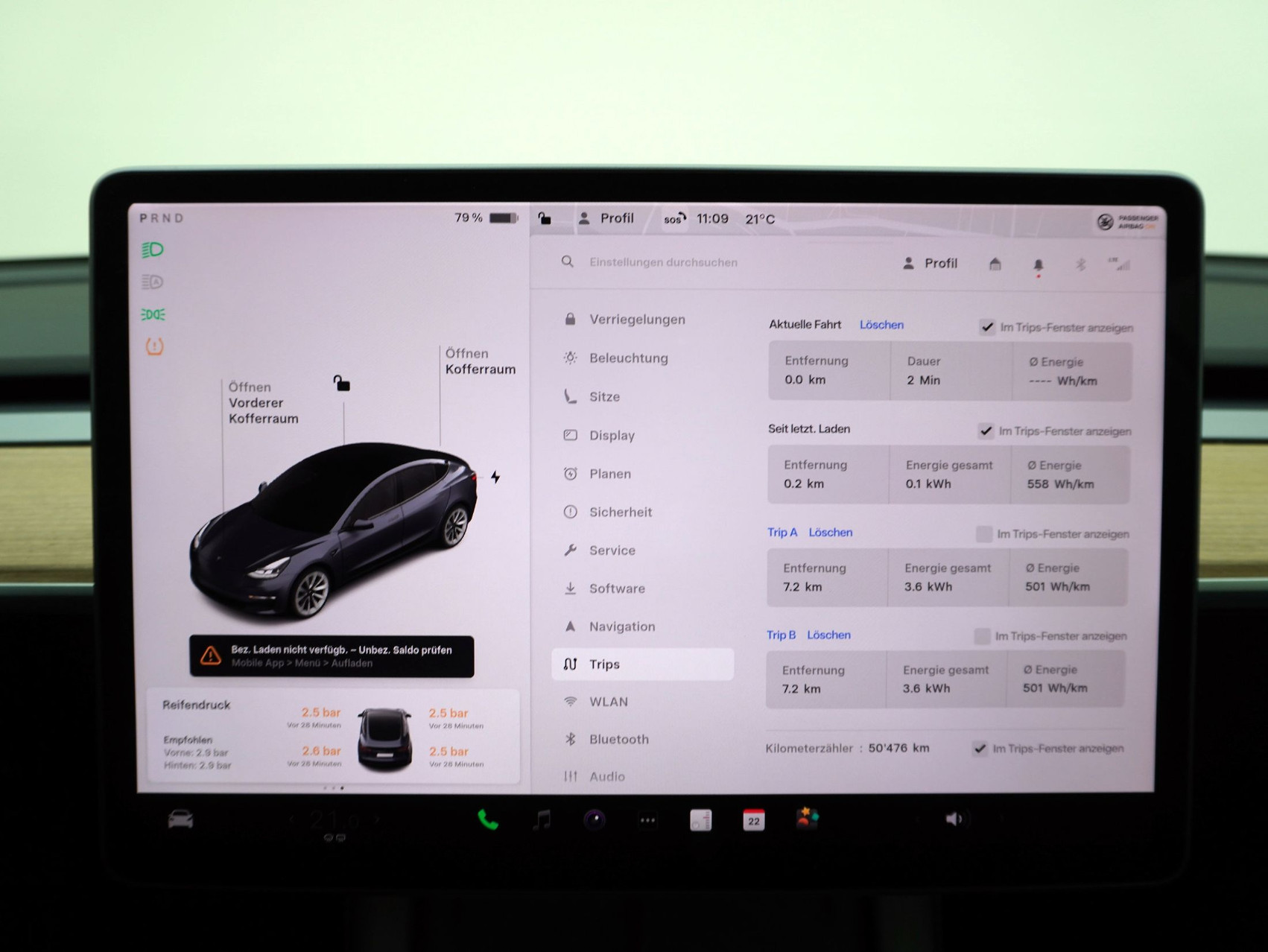This screenshot has width=1268, height=952.
Task: Open the Calendar app showing 22
Action: [753, 820]
